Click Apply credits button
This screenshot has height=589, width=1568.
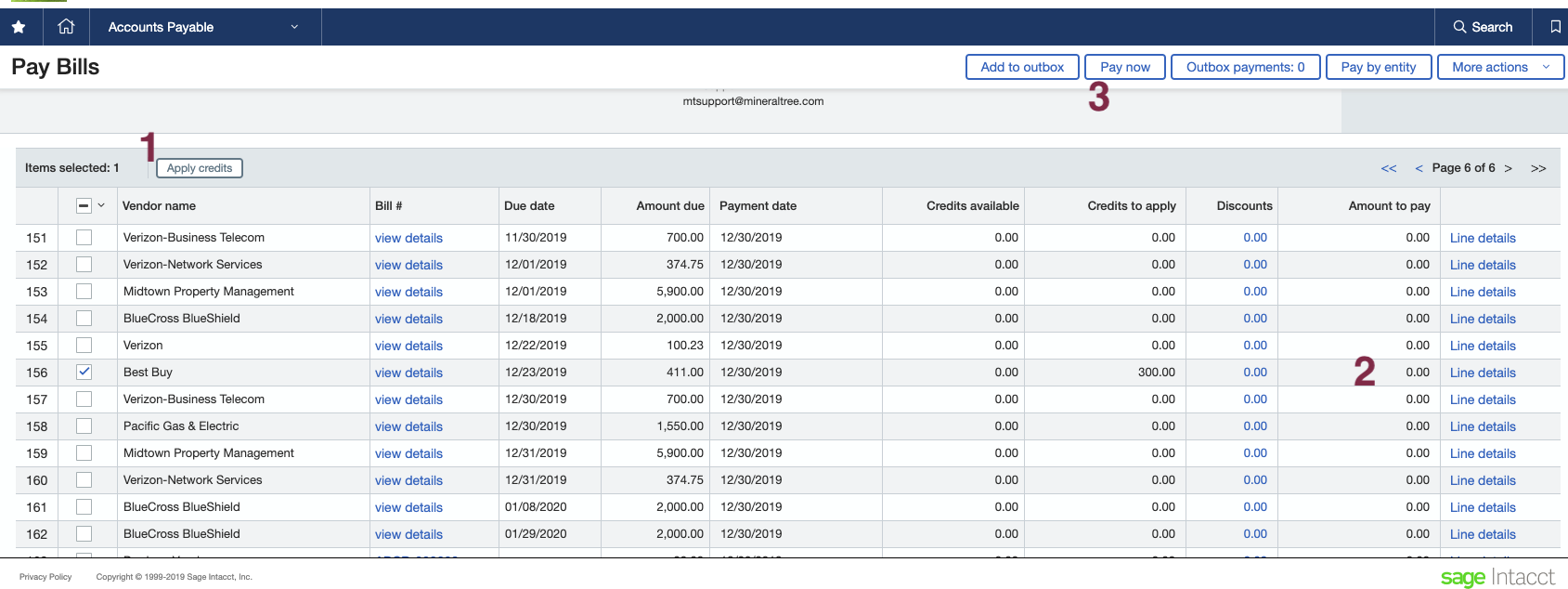click(x=200, y=168)
